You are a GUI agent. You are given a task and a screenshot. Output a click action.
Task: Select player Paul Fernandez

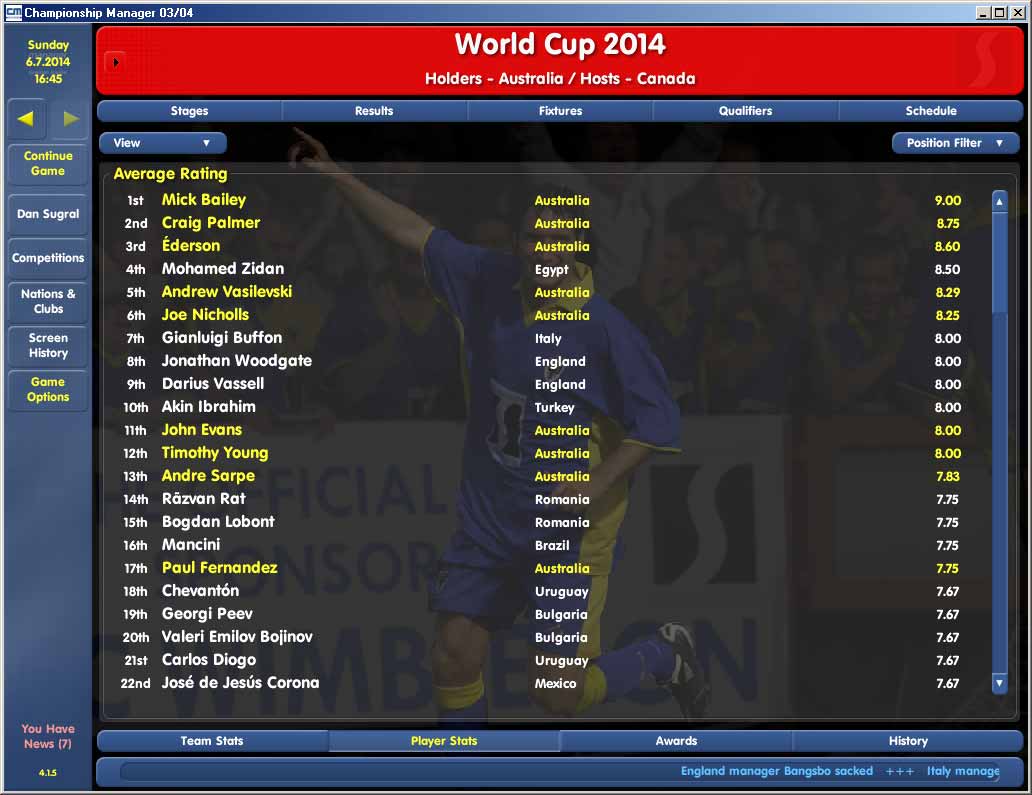220,568
